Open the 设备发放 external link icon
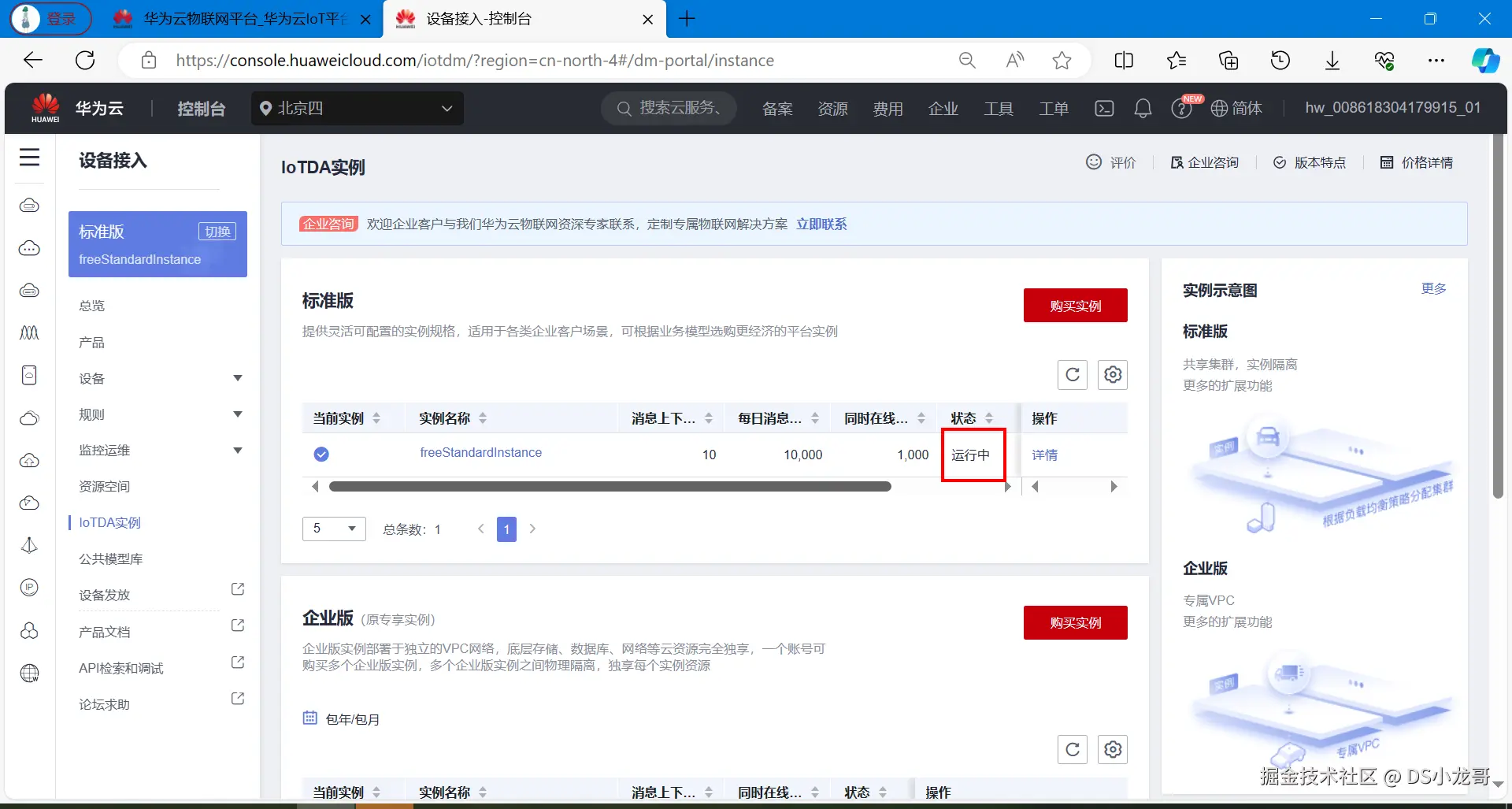The height and width of the screenshot is (809, 1512). (x=237, y=589)
